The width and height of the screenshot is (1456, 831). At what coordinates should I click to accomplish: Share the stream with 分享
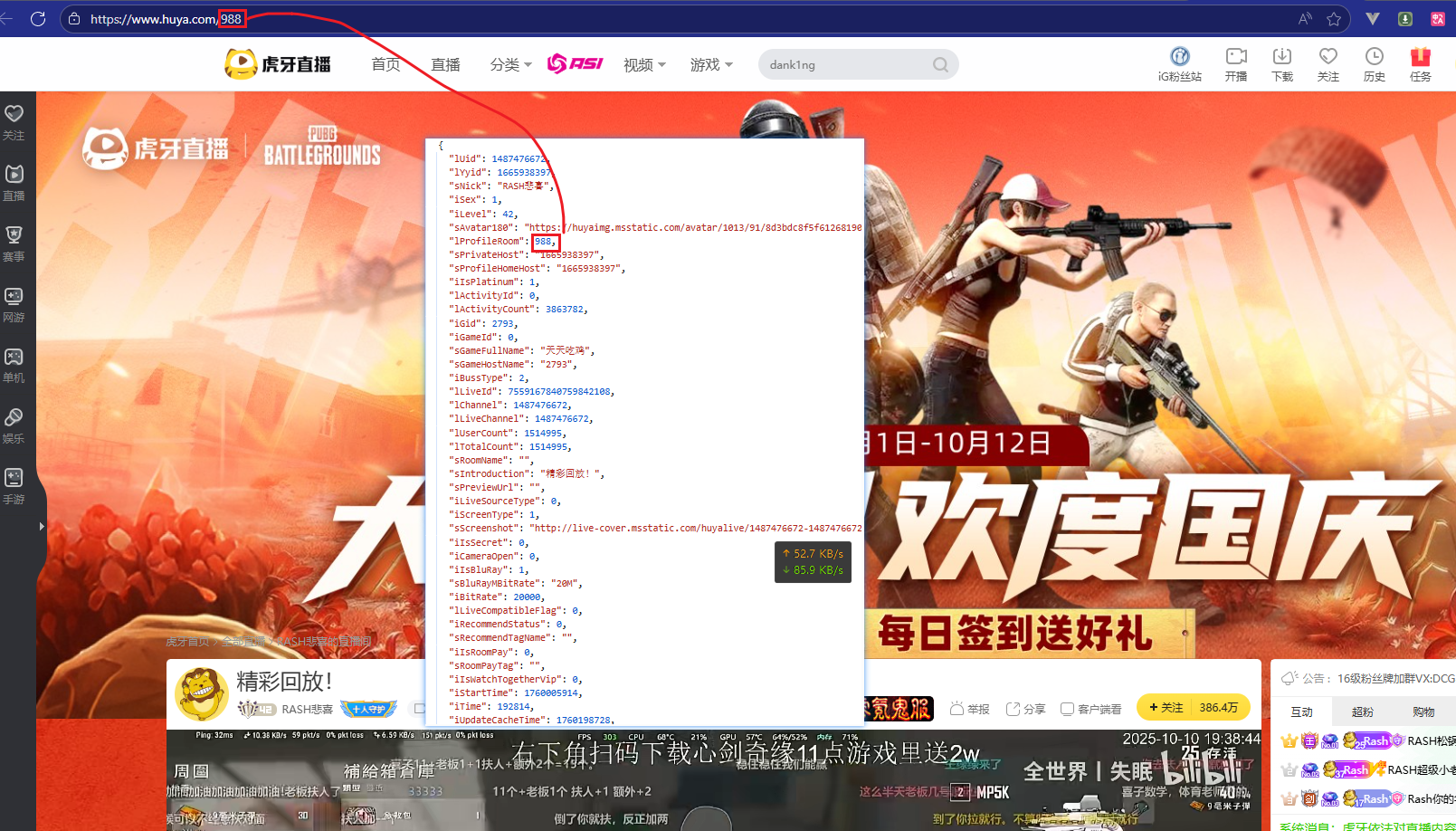coord(1025,709)
